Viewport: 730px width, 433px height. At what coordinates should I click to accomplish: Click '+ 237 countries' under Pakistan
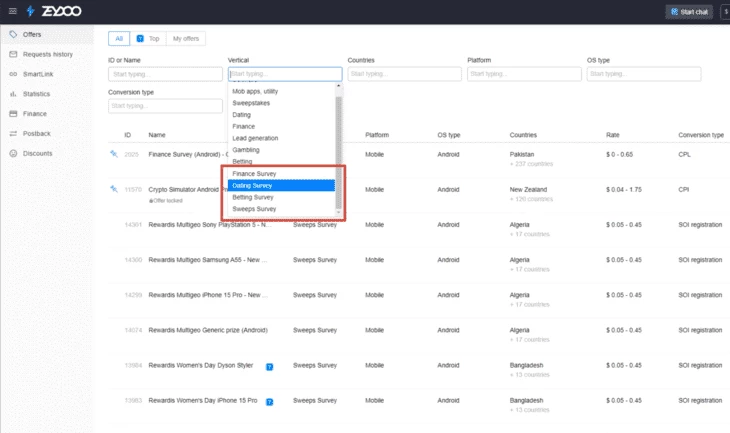point(531,164)
